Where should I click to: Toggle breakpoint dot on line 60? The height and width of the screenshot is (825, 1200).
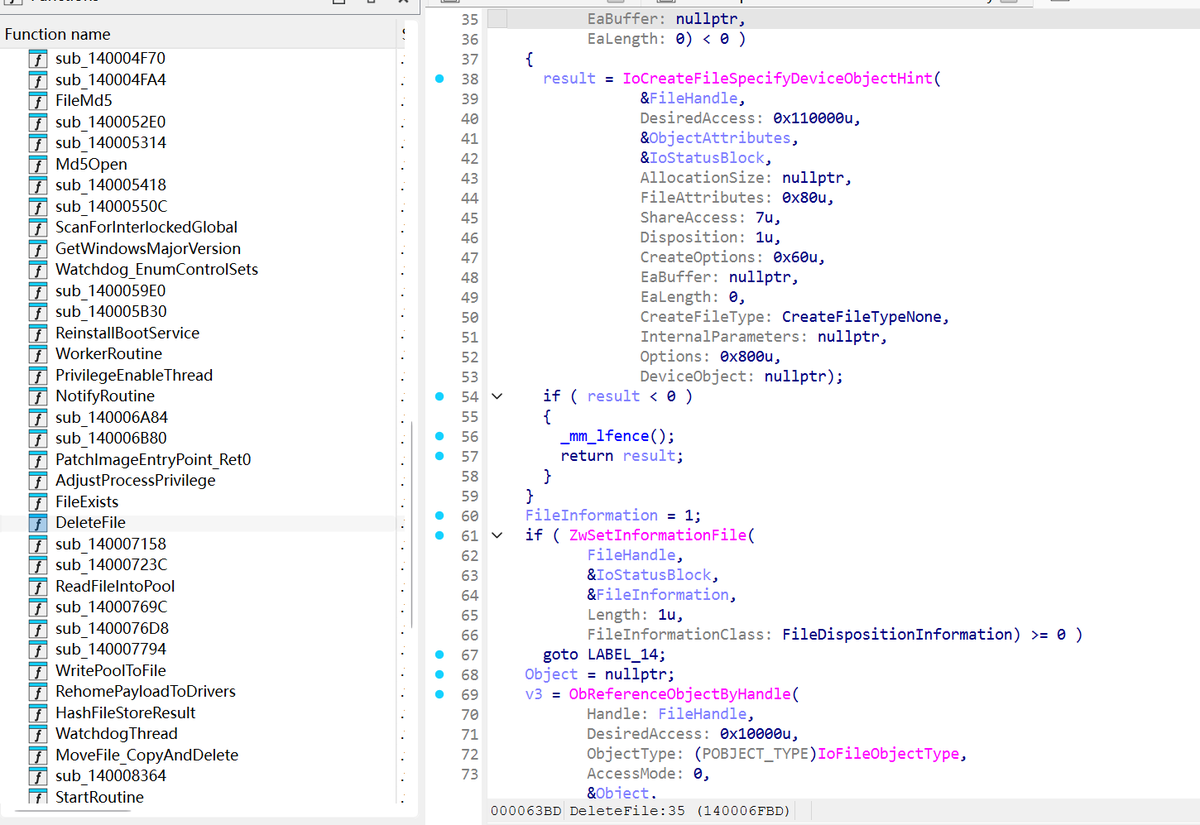point(440,515)
